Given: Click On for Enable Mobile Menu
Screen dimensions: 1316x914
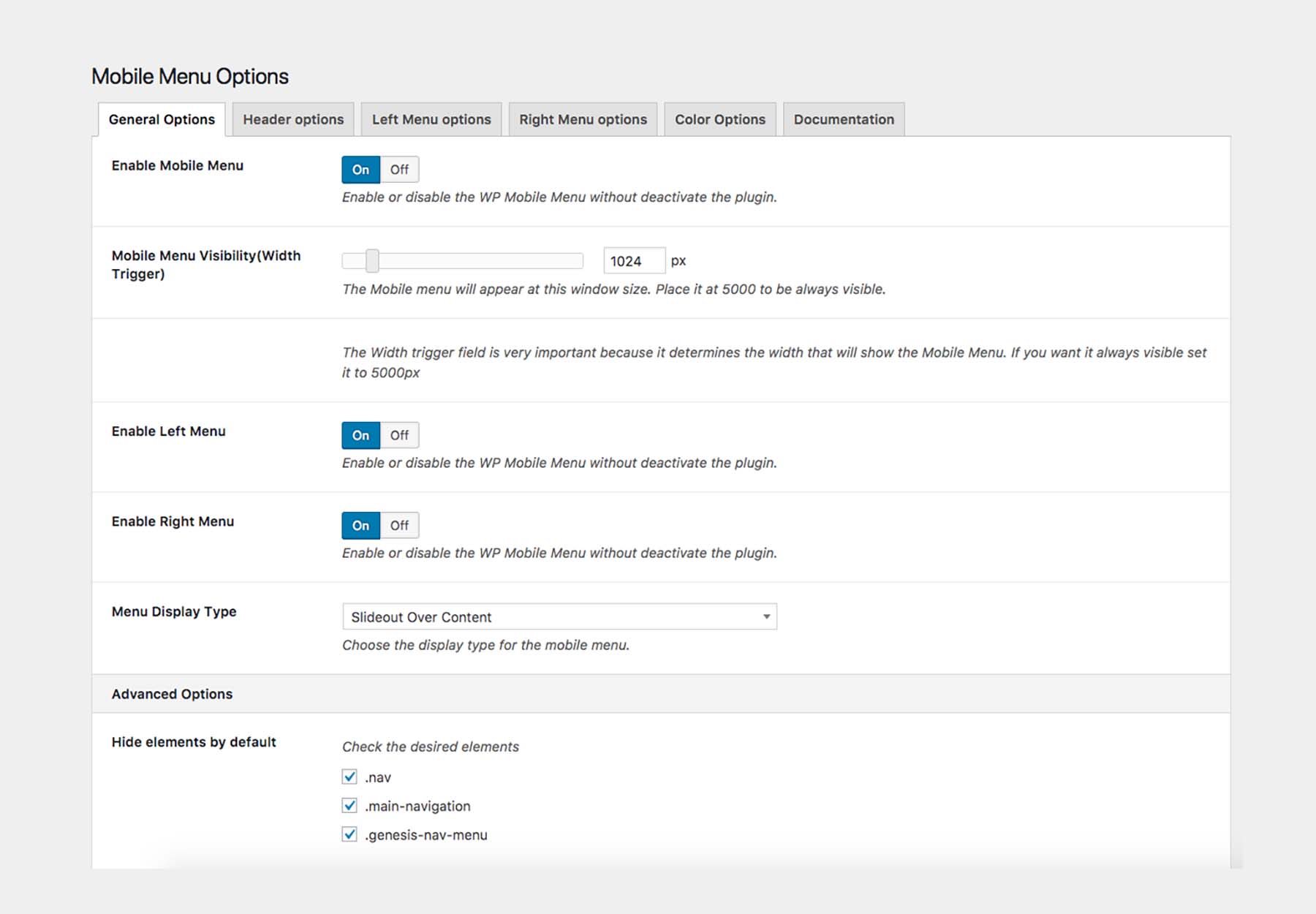Looking at the screenshot, I should coord(360,170).
